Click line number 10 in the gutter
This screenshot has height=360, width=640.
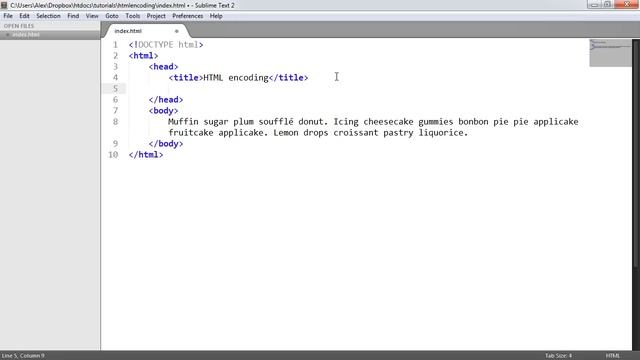coord(113,155)
